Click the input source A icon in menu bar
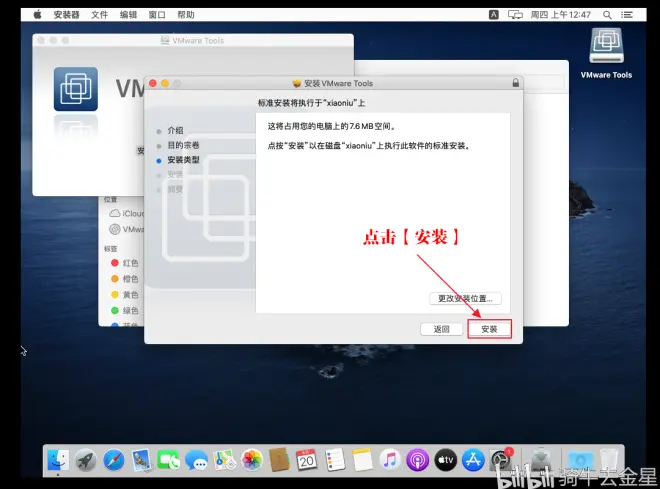The width and height of the screenshot is (660, 489). (x=494, y=15)
